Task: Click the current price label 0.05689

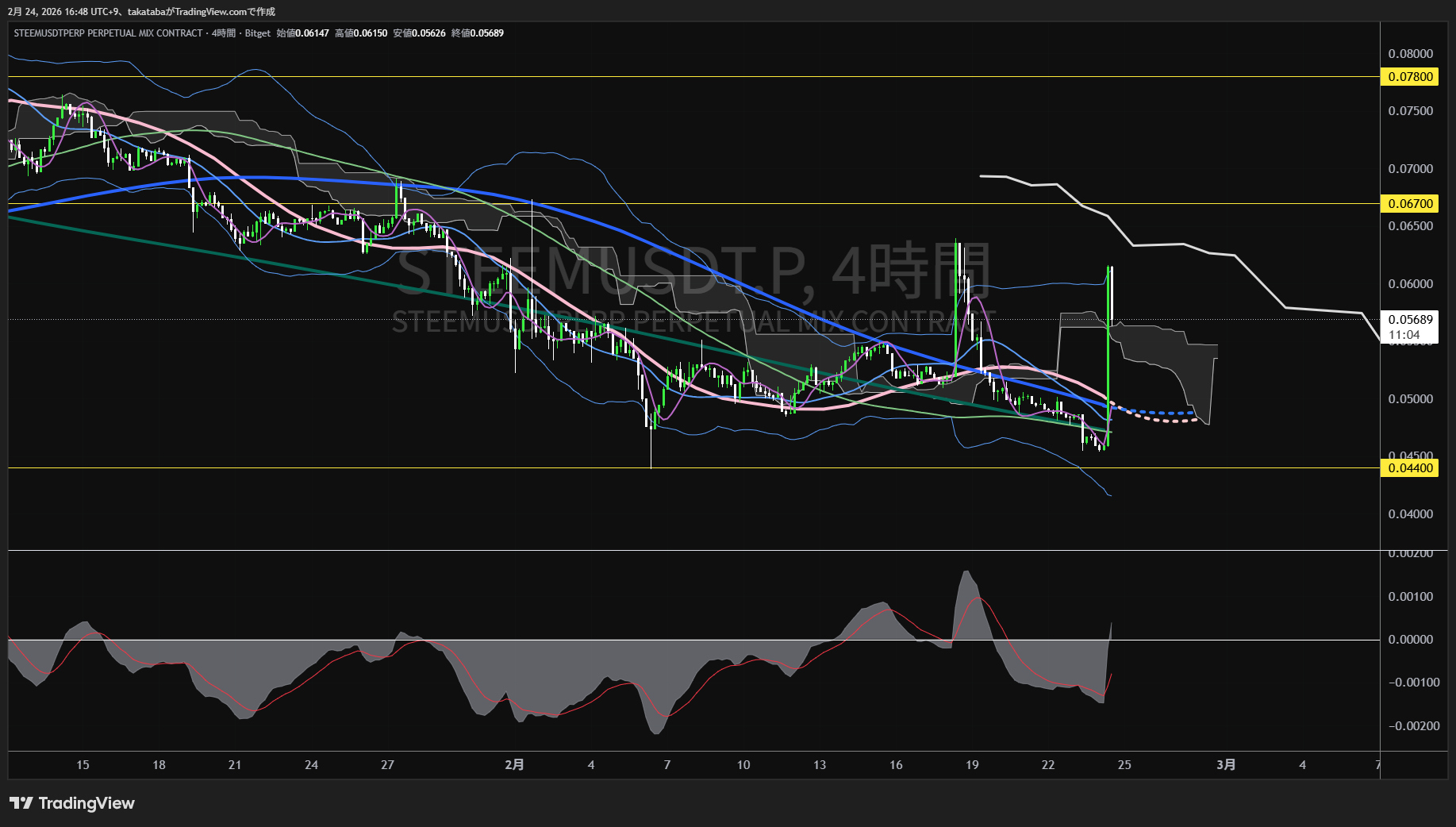Action: [1410, 320]
